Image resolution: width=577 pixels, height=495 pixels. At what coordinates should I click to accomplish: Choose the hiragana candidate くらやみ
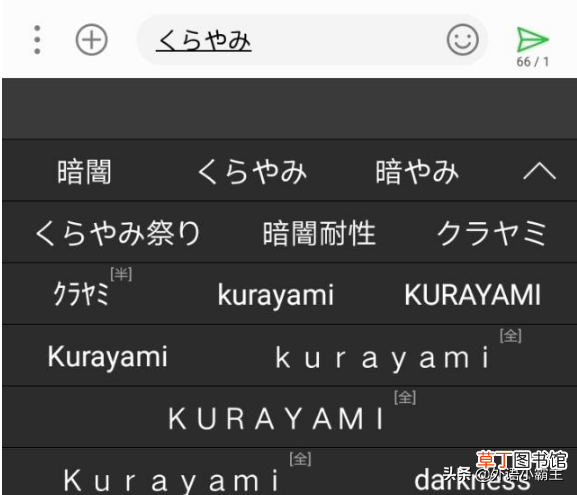pos(252,172)
